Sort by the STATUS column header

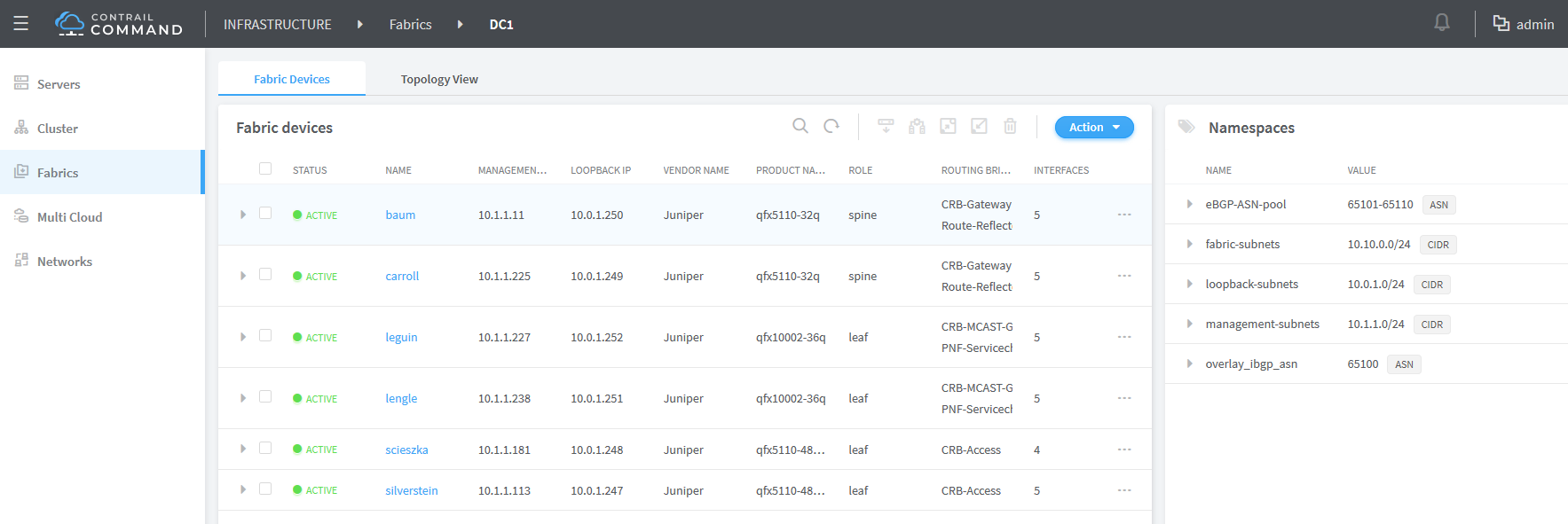310,170
